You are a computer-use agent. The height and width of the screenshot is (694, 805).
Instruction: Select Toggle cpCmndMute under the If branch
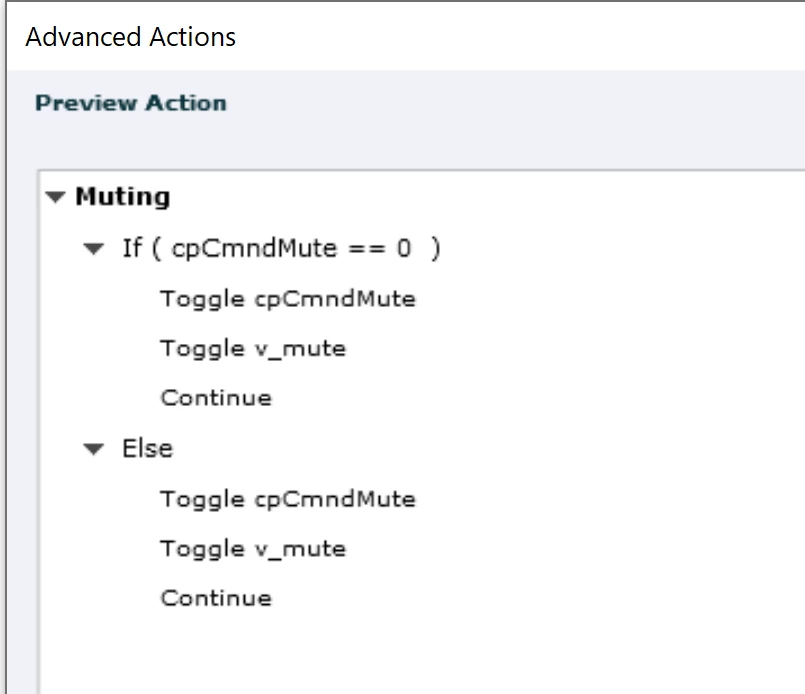287,298
